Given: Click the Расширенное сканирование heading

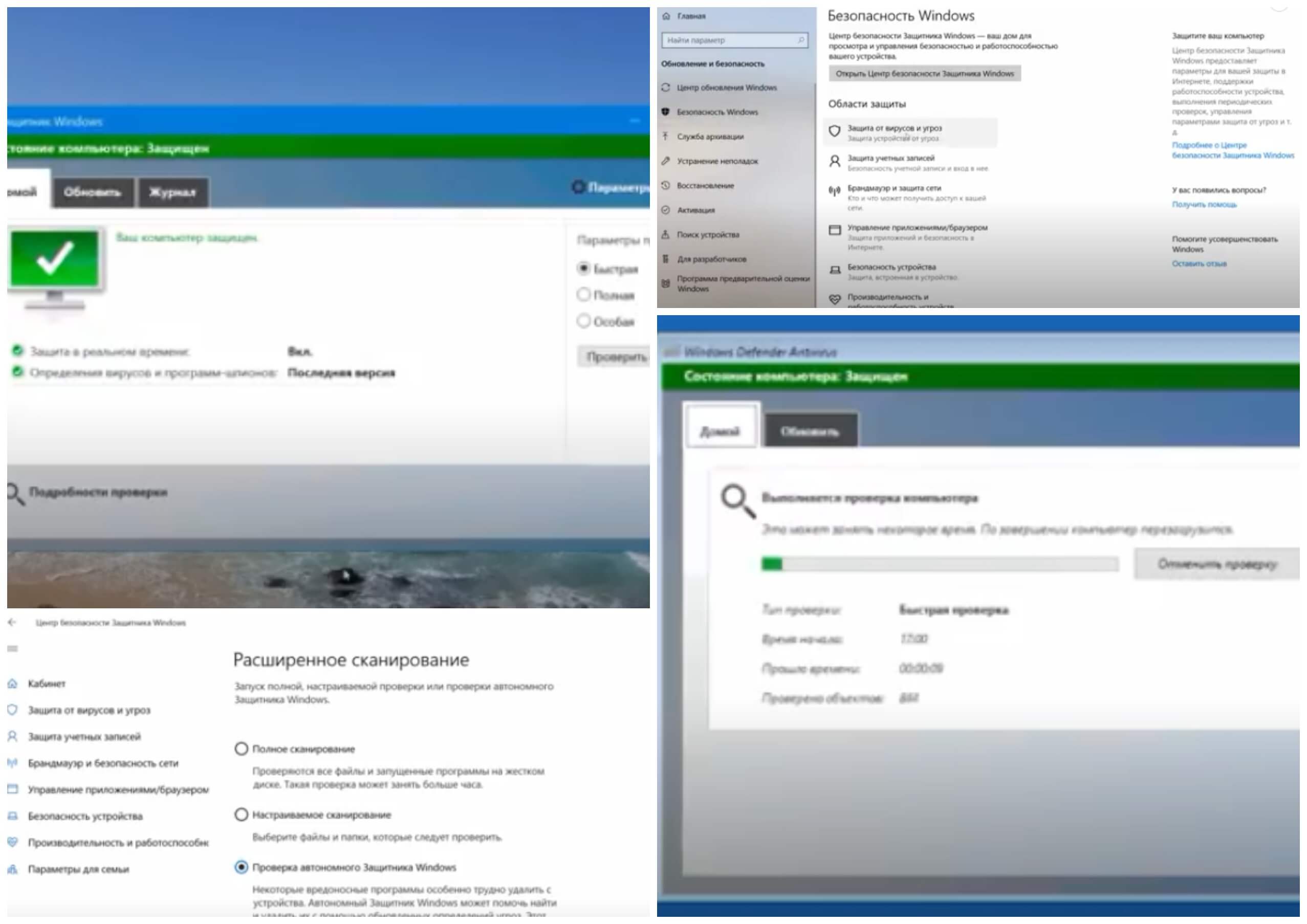Looking at the screenshot, I should (351, 660).
